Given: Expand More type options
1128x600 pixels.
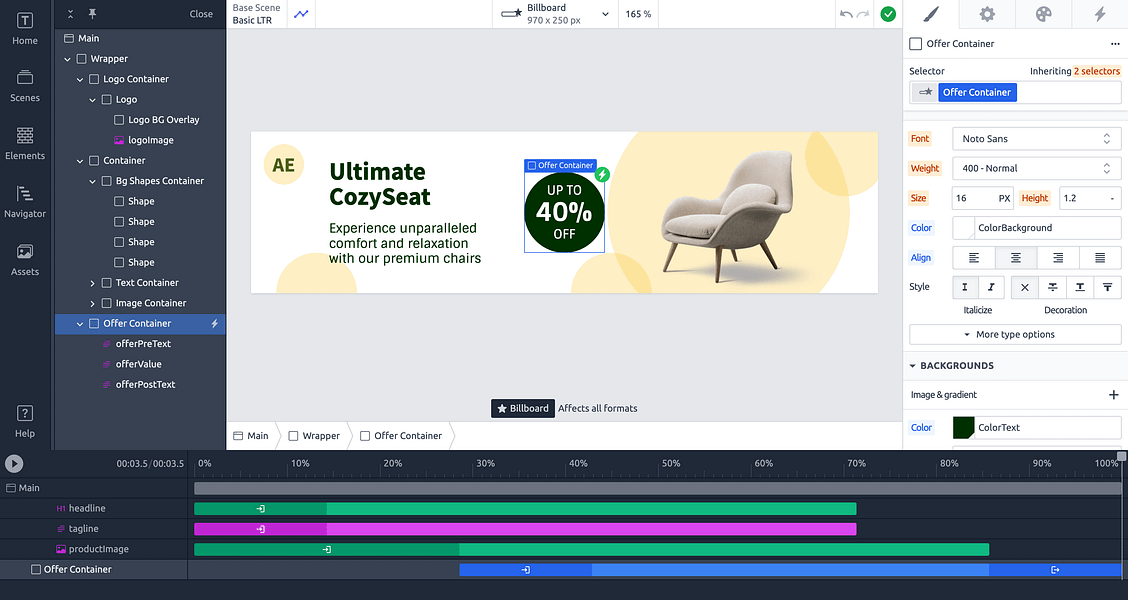Looking at the screenshot, I should [x=1015, y=335].
